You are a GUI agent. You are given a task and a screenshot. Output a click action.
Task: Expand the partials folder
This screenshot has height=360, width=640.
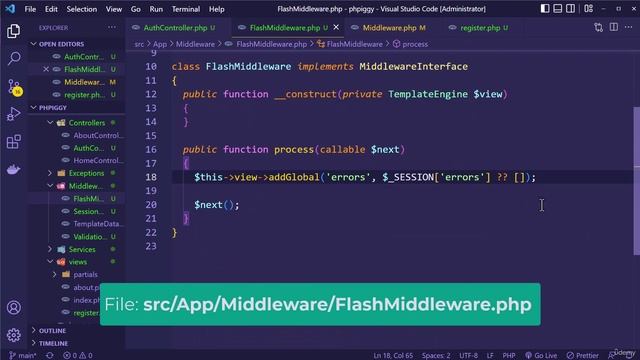85,275
